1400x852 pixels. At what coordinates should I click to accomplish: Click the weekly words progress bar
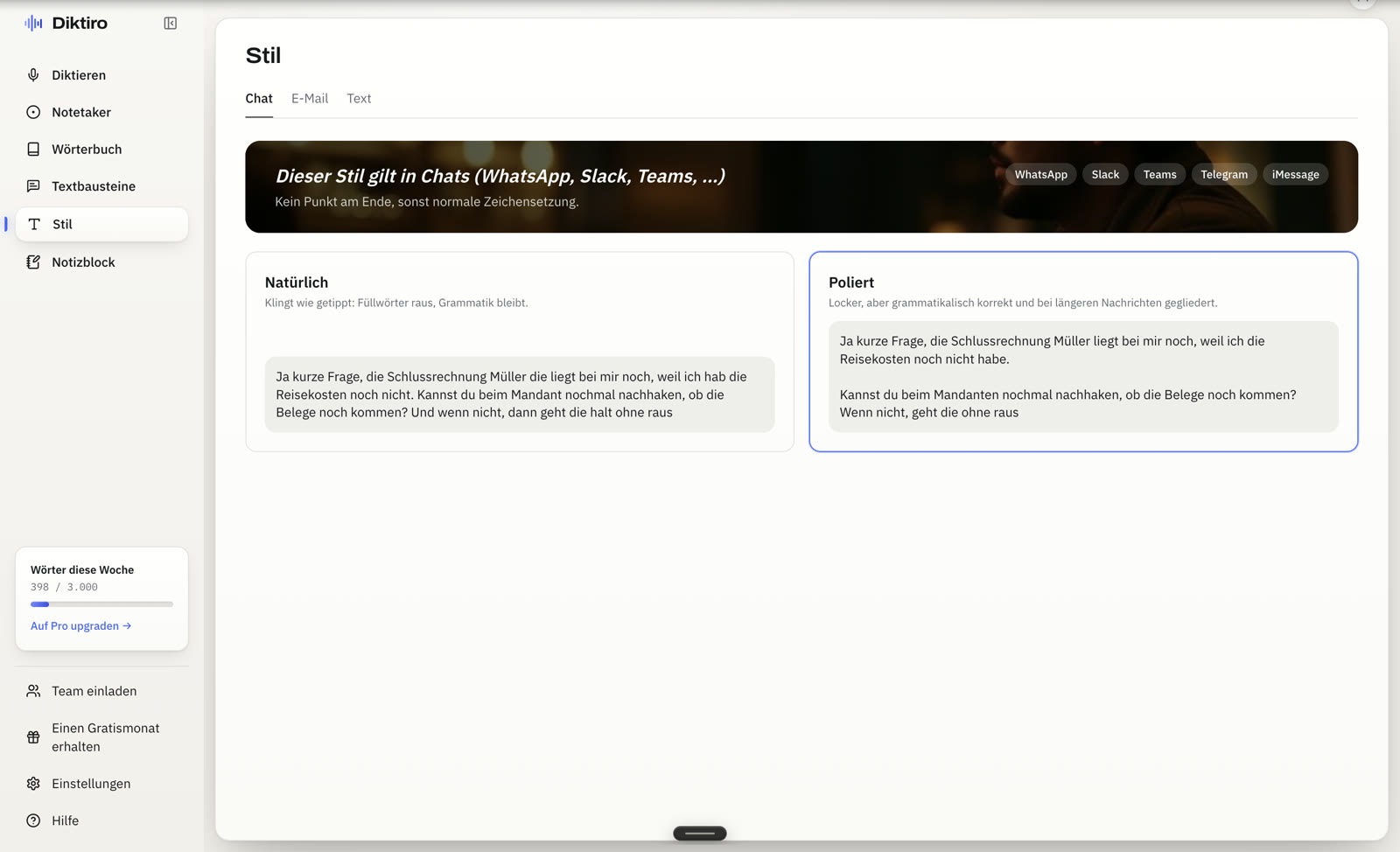point(101,604)
